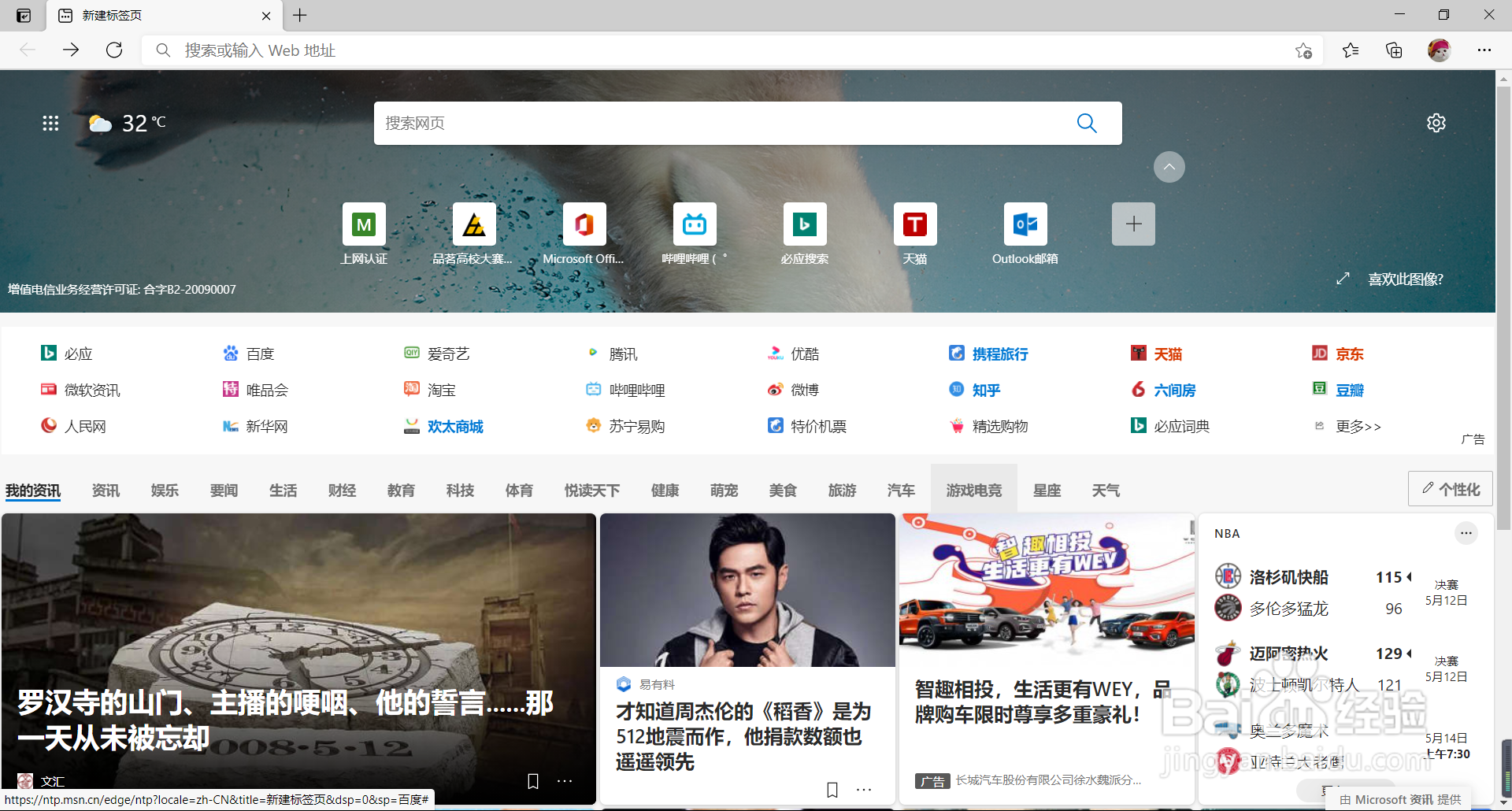The height and width of the screenshot is (811, 1512).
Task: Open the Microsoft Office quick link tile
Action: (584, 234)
